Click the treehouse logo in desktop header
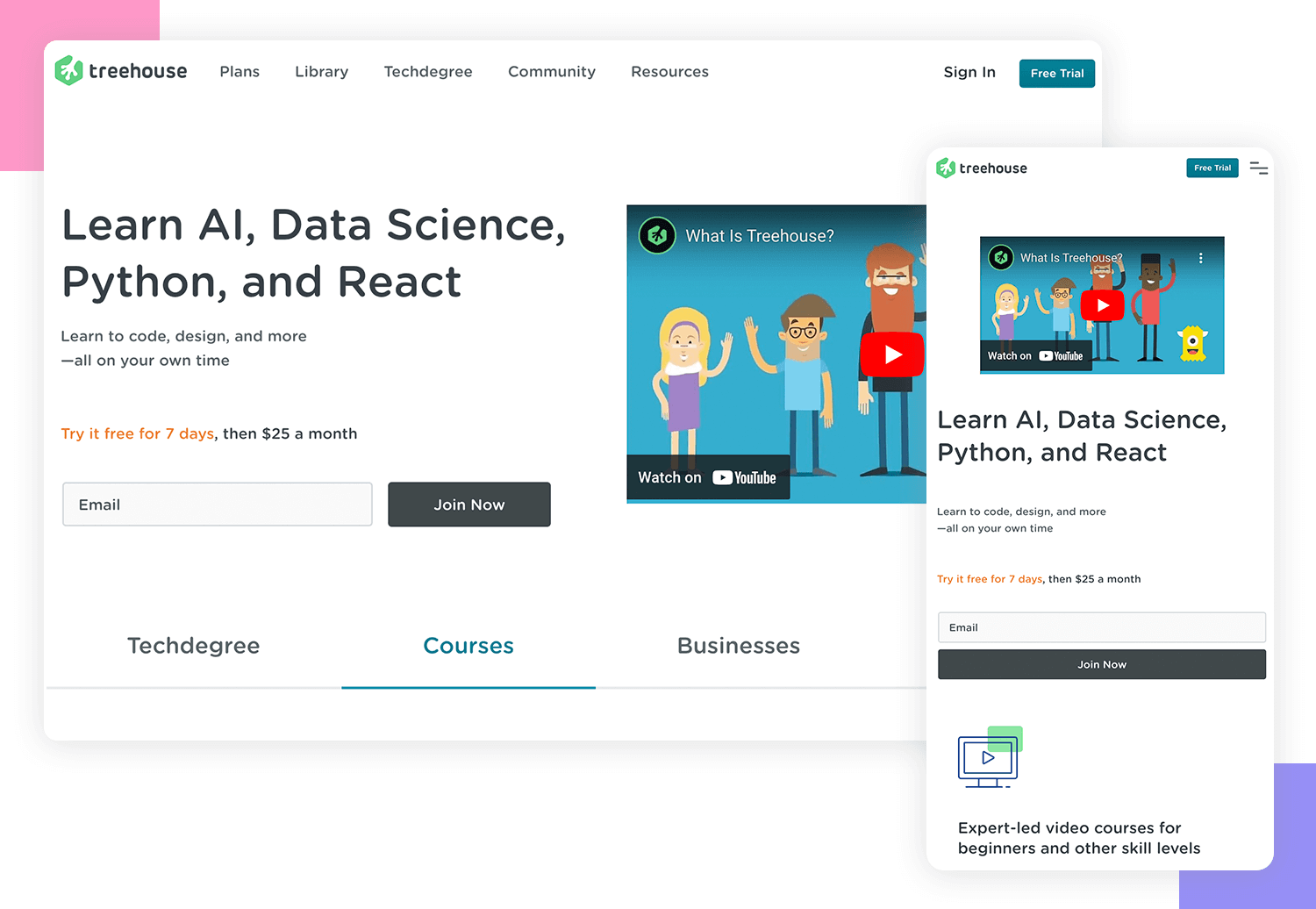Image resolution: width=1316 pixels, height=909 pixels. point(121,71)
